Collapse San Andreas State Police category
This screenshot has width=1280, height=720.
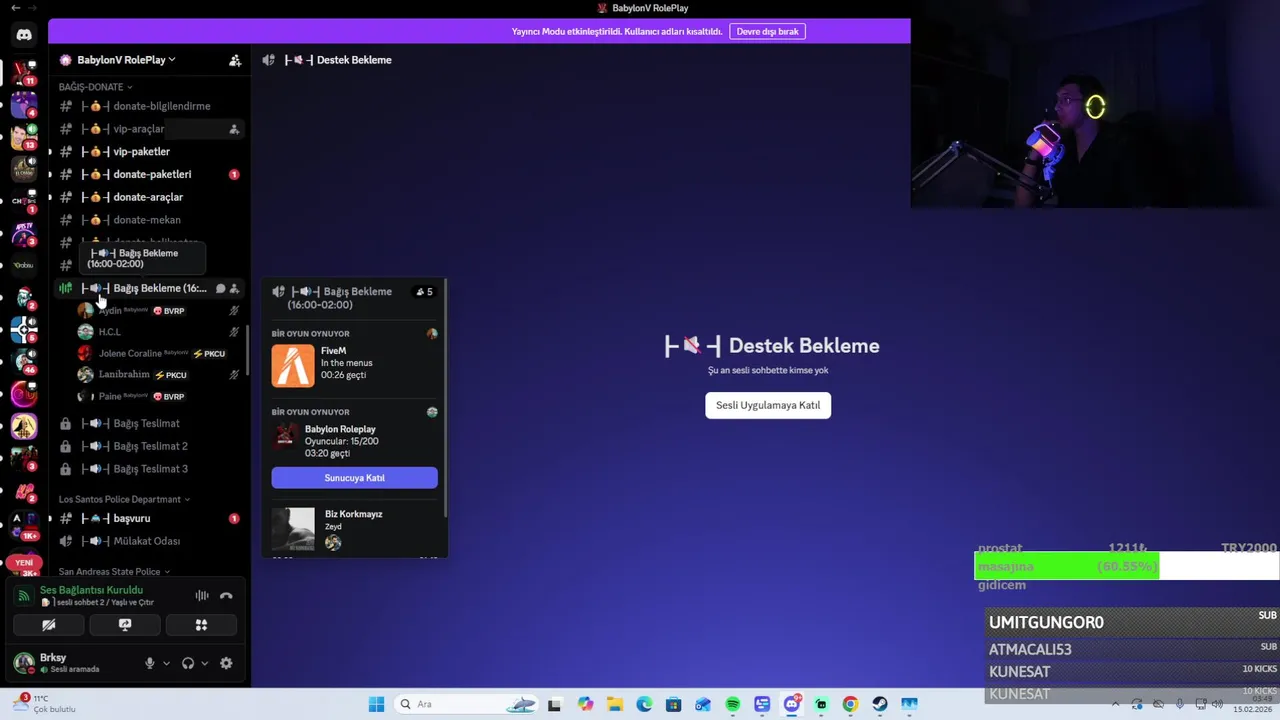(114, 572)
